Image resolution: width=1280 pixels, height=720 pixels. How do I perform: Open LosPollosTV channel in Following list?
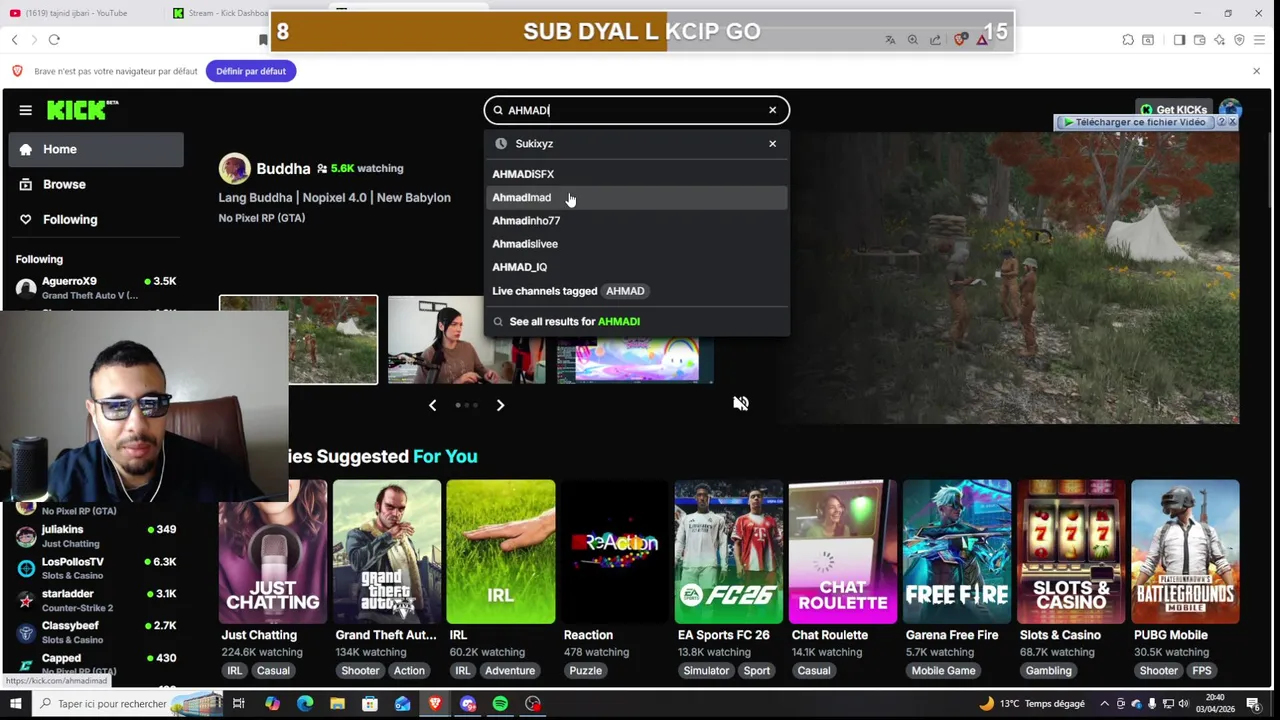point(97,568)
